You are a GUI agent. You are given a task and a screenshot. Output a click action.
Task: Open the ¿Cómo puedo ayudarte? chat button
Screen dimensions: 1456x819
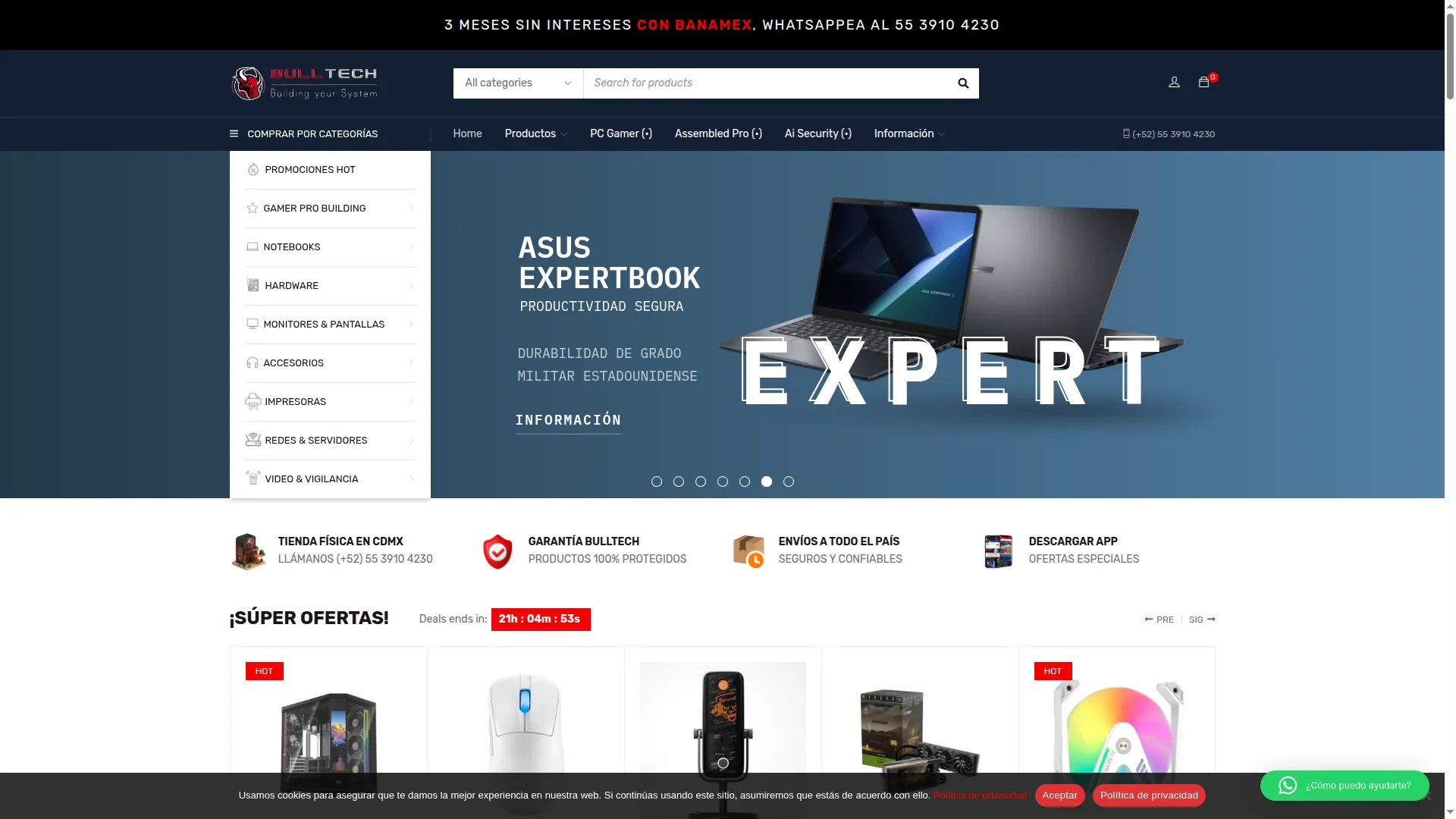coord(1345,786)
